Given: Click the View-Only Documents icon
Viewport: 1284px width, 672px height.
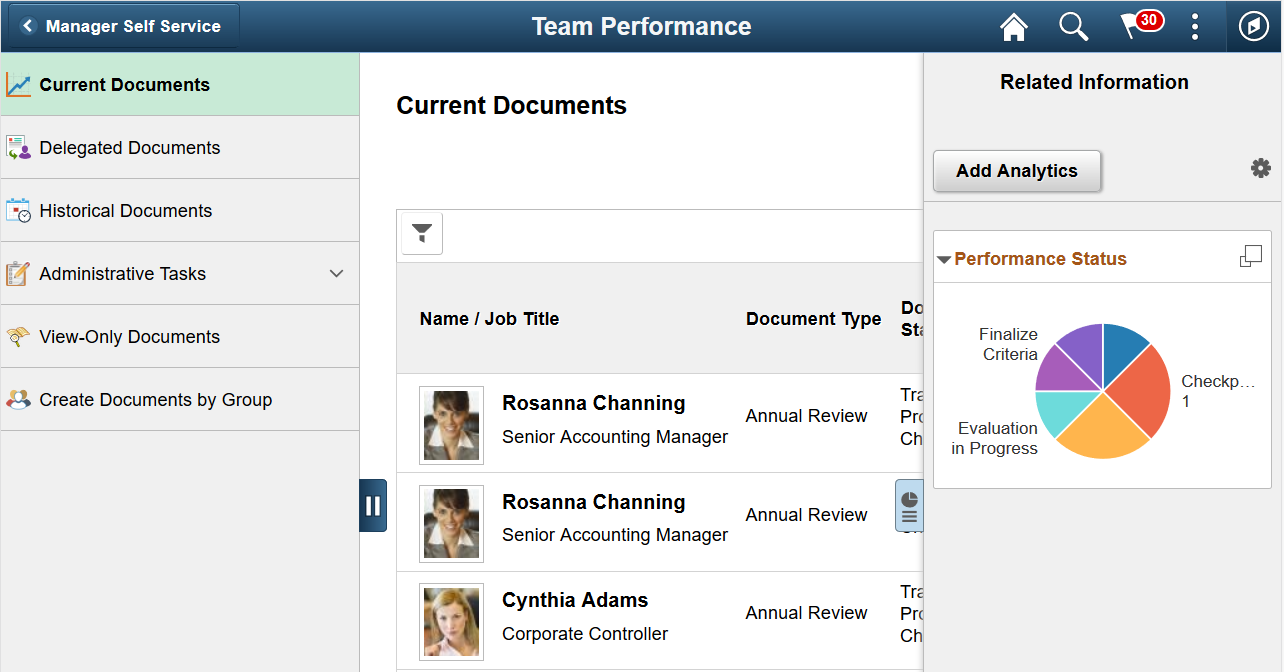Looking at the screenshot, I should click(18, 337).
